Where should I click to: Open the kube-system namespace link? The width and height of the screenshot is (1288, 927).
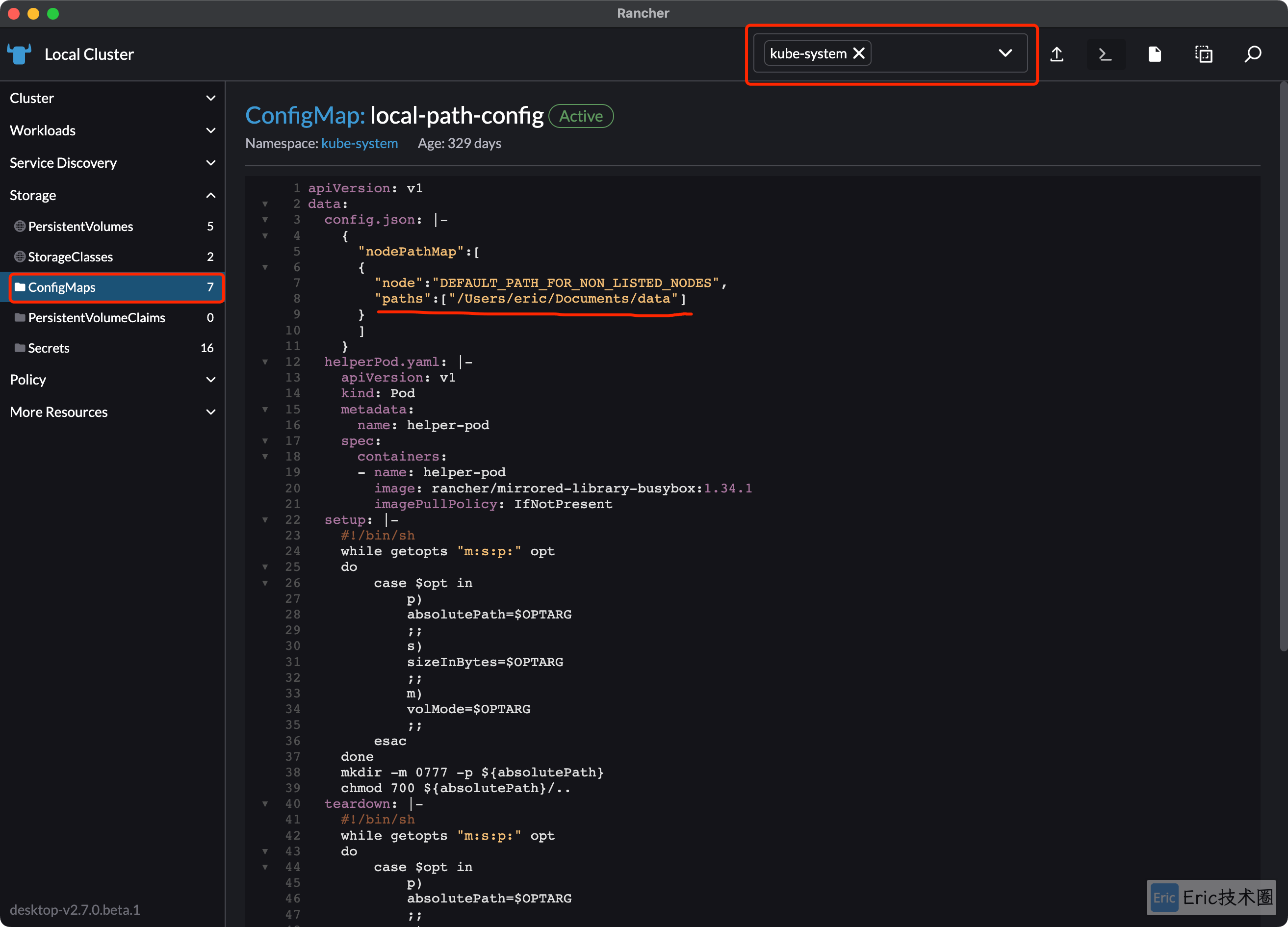[x=360, y=143]
